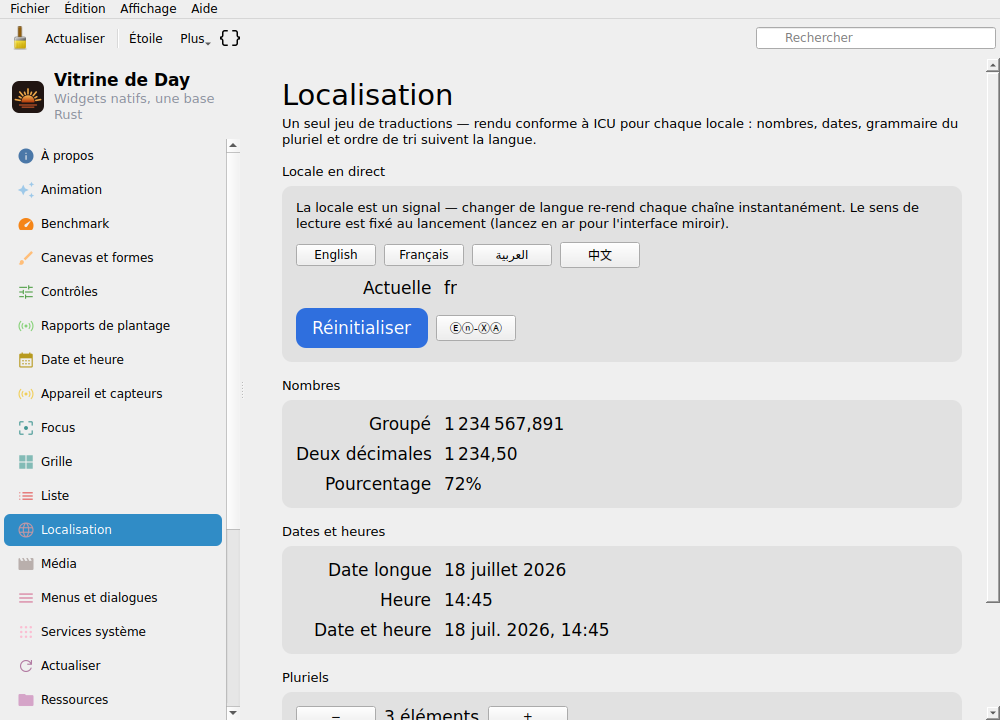Click the Benchmark gauge icon
The height and width of the screenshot is (720, 1000).
pyautogui.click(x=26, y=224)
